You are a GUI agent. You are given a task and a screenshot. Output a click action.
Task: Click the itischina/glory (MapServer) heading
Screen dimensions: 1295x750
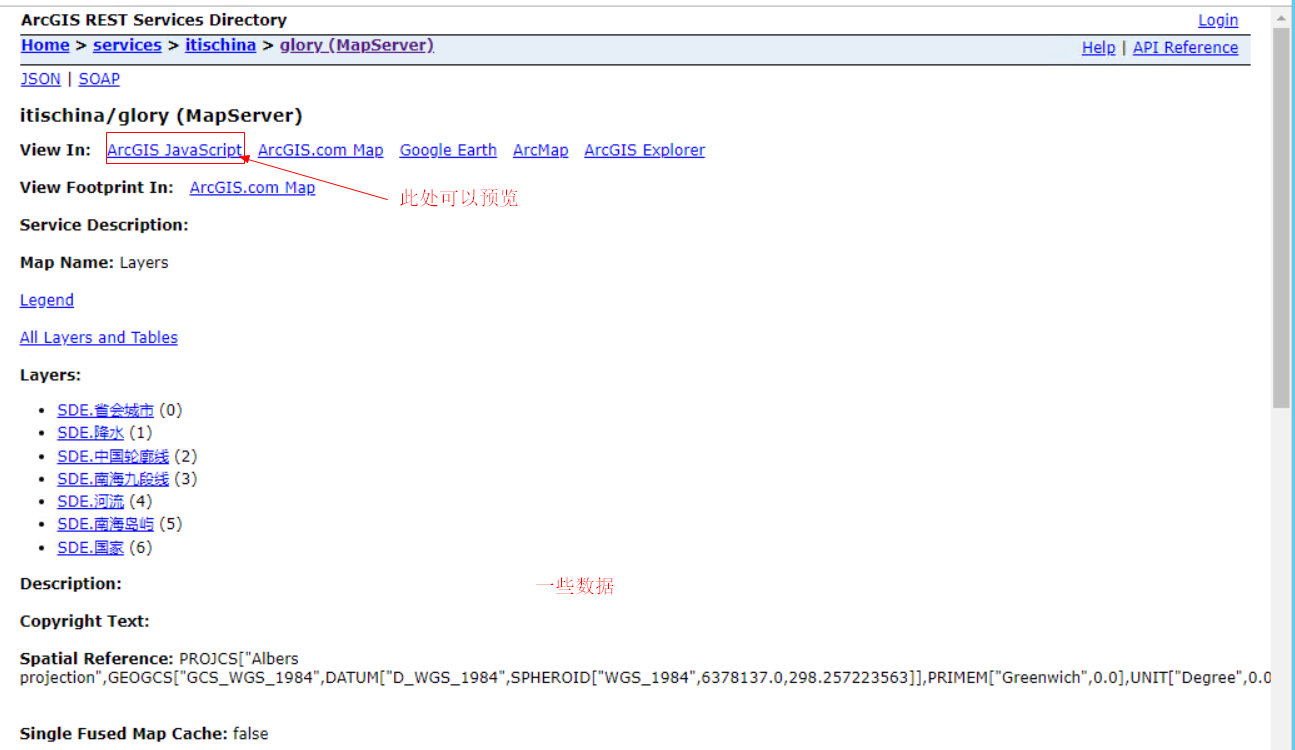click(x=161, y=116)
